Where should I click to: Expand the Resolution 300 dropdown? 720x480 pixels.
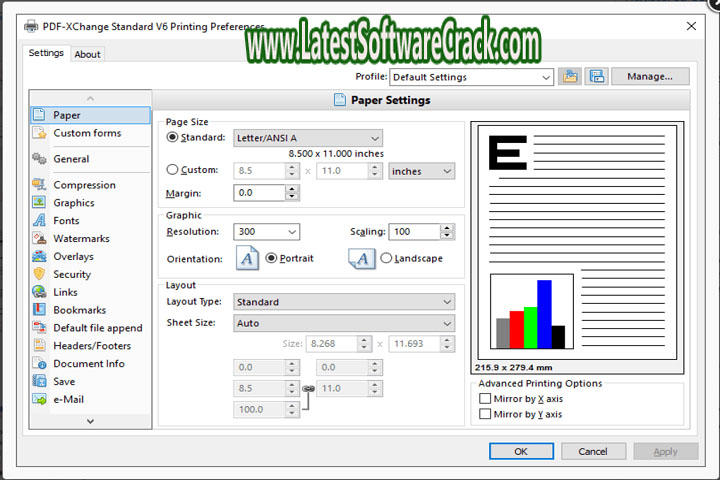266,232
